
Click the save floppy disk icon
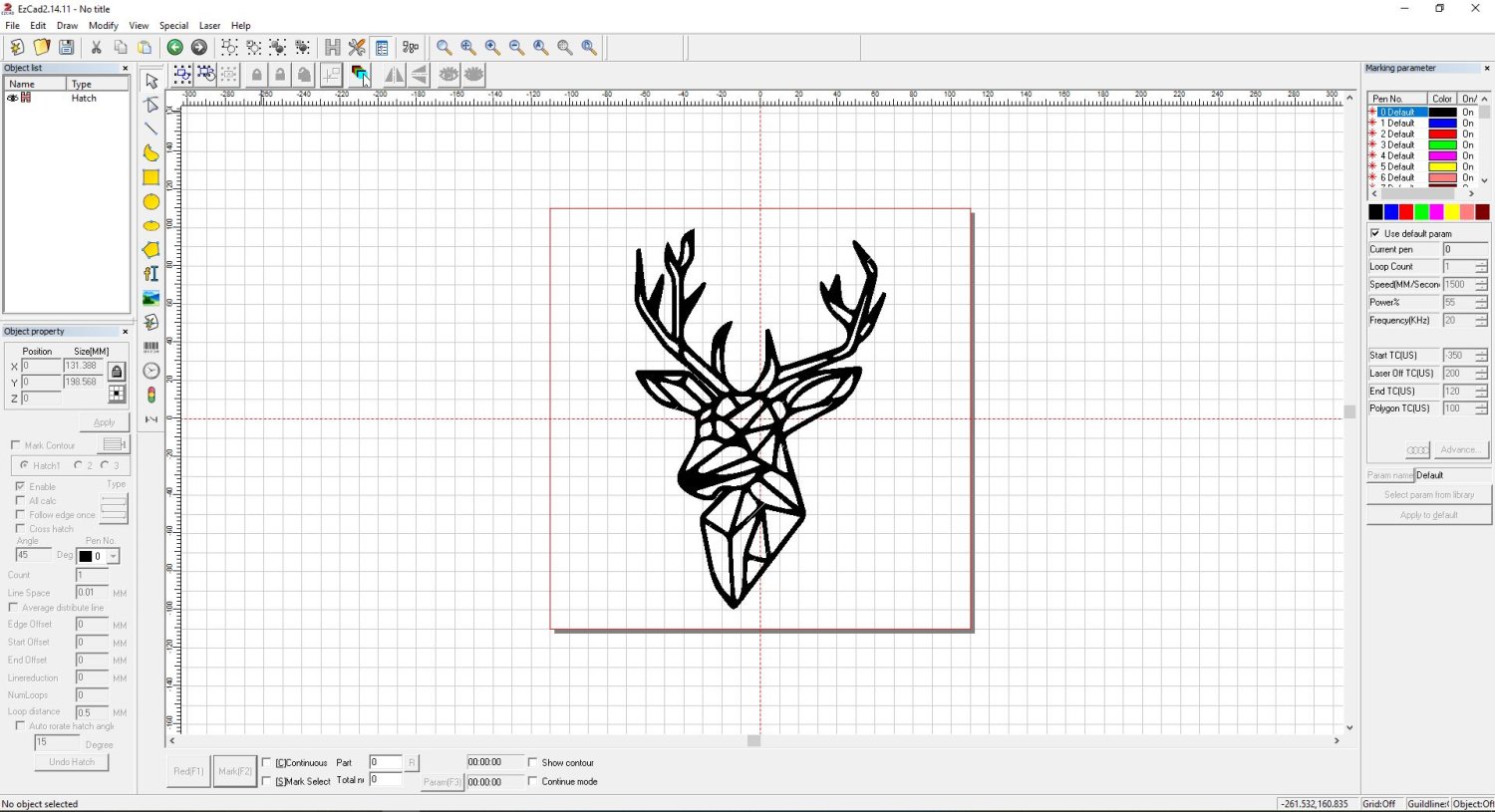tap(66, 47)
